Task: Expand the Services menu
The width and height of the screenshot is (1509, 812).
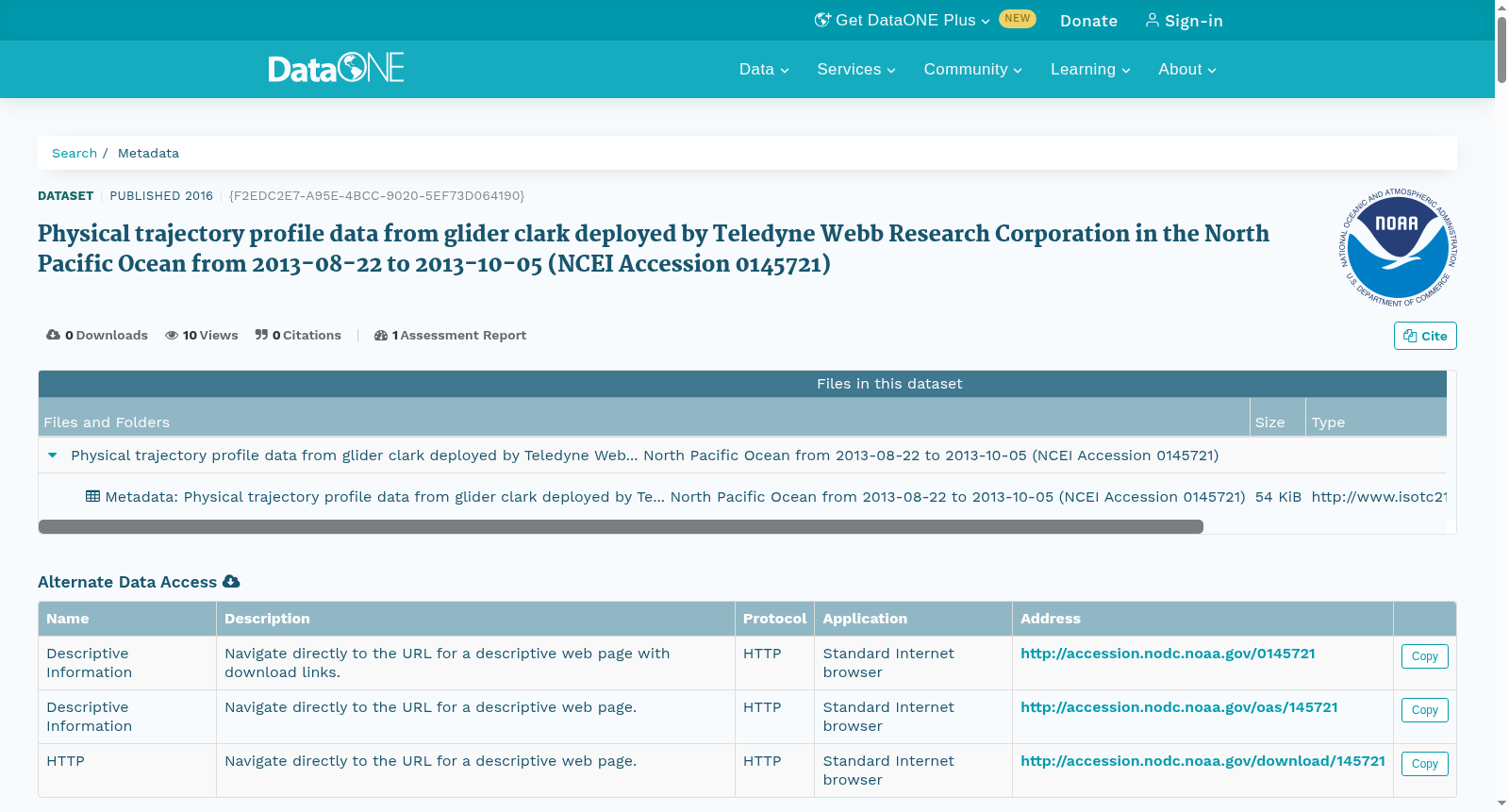Action: click(x=856, y=69)
